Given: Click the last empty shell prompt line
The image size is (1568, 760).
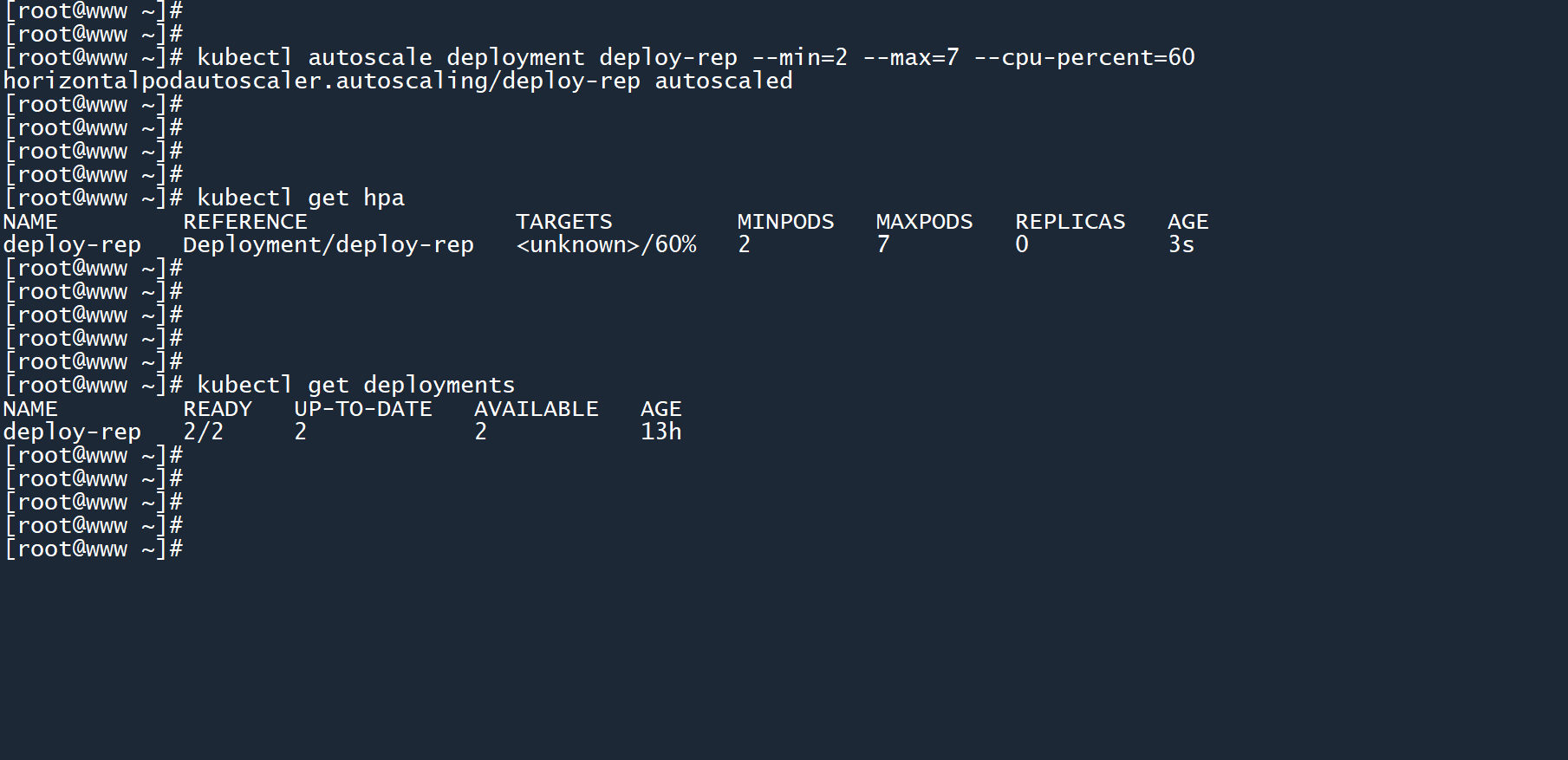Looking at the screenshot, I should pos(94,549).
